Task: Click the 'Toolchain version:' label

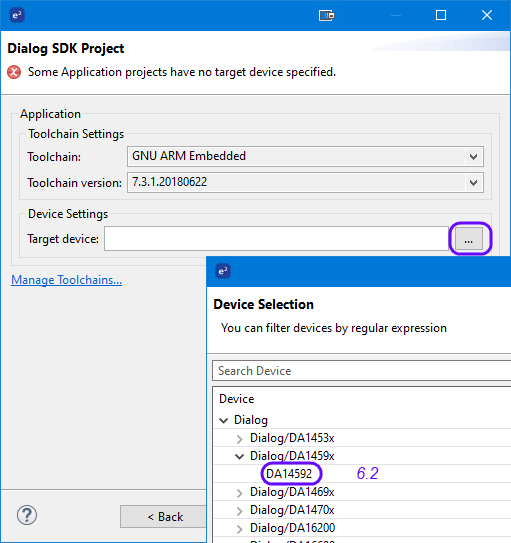Action: pyautogui.click(x=74, y=183)
